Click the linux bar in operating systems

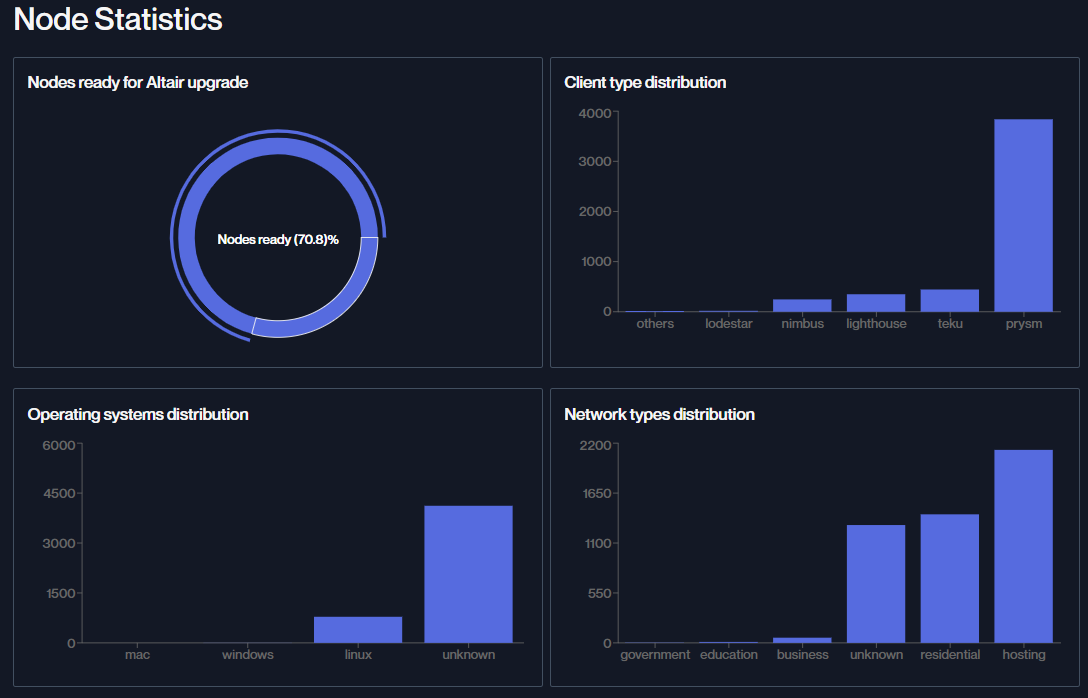358,629
